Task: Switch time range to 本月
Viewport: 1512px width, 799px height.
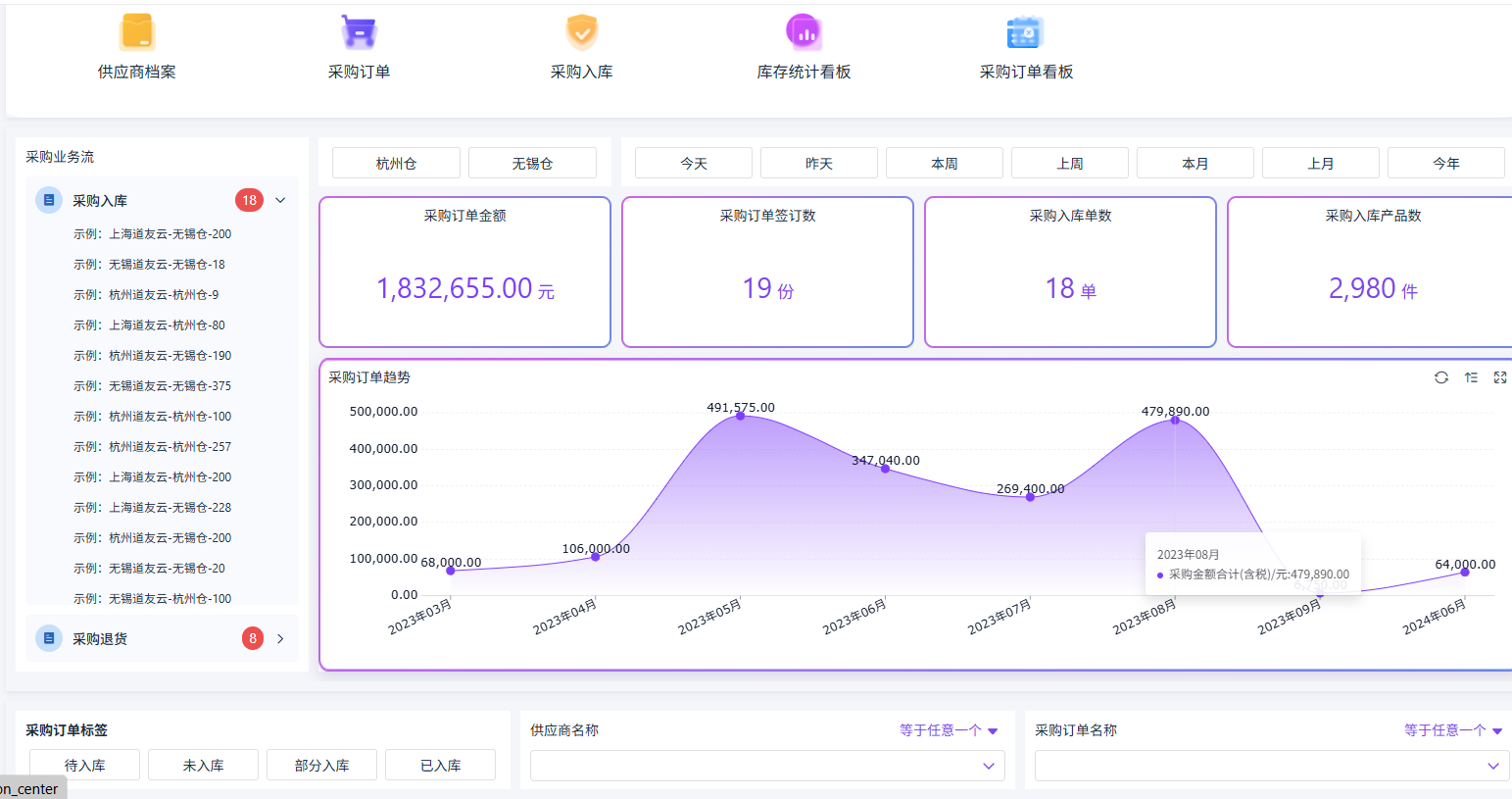Action: tap(1195, 163)
